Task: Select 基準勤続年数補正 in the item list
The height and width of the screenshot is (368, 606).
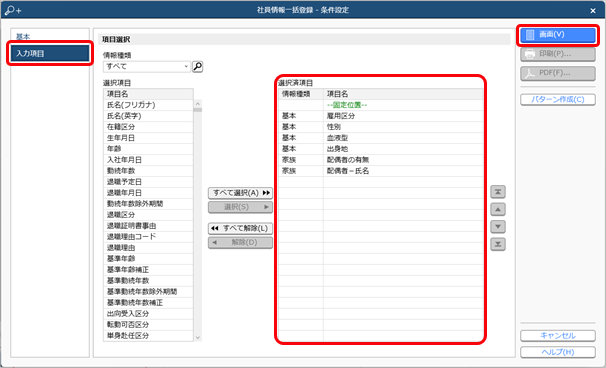Action: 148,303
